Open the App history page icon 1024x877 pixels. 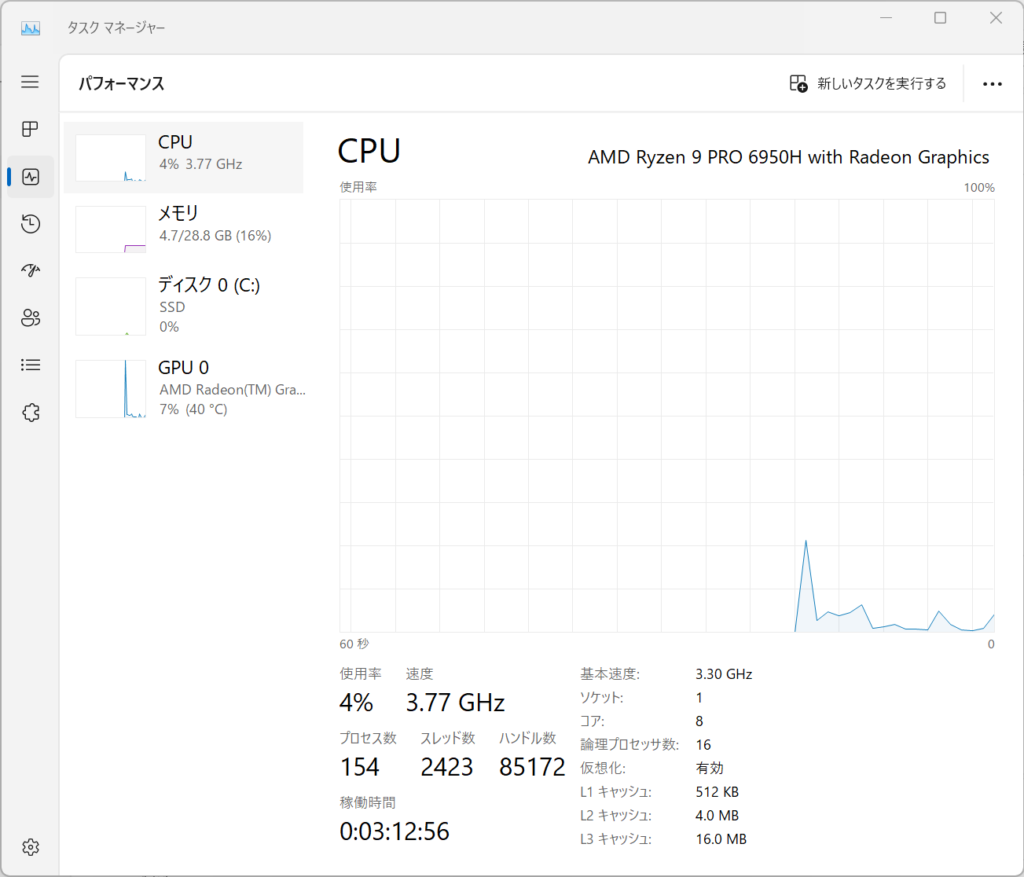(31, 224)
